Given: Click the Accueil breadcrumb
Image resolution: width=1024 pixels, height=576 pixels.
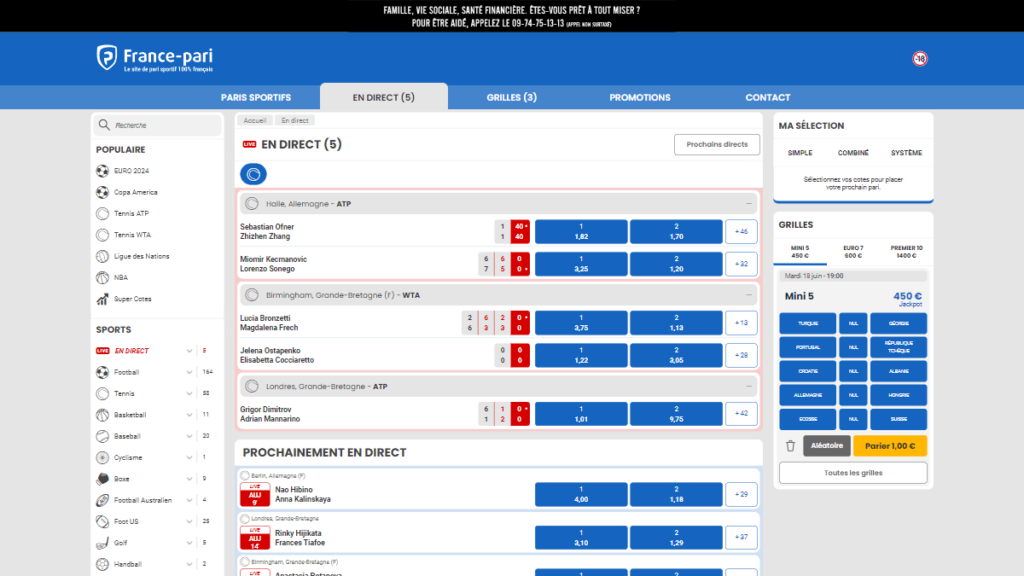Looking at the screenshot, I should 255,121.
